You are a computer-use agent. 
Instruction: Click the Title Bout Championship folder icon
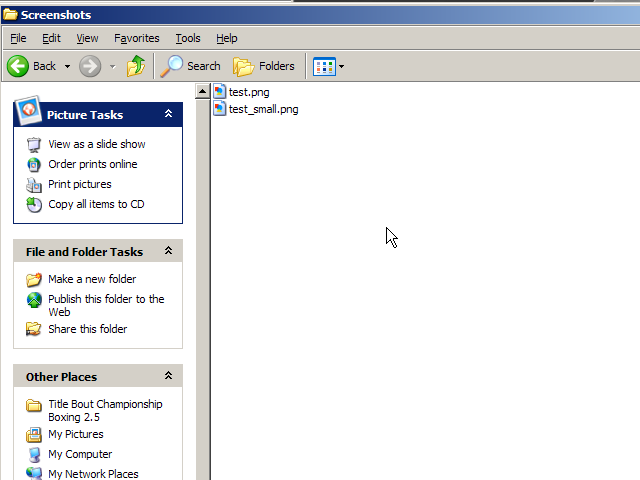(x=34, y=405)
